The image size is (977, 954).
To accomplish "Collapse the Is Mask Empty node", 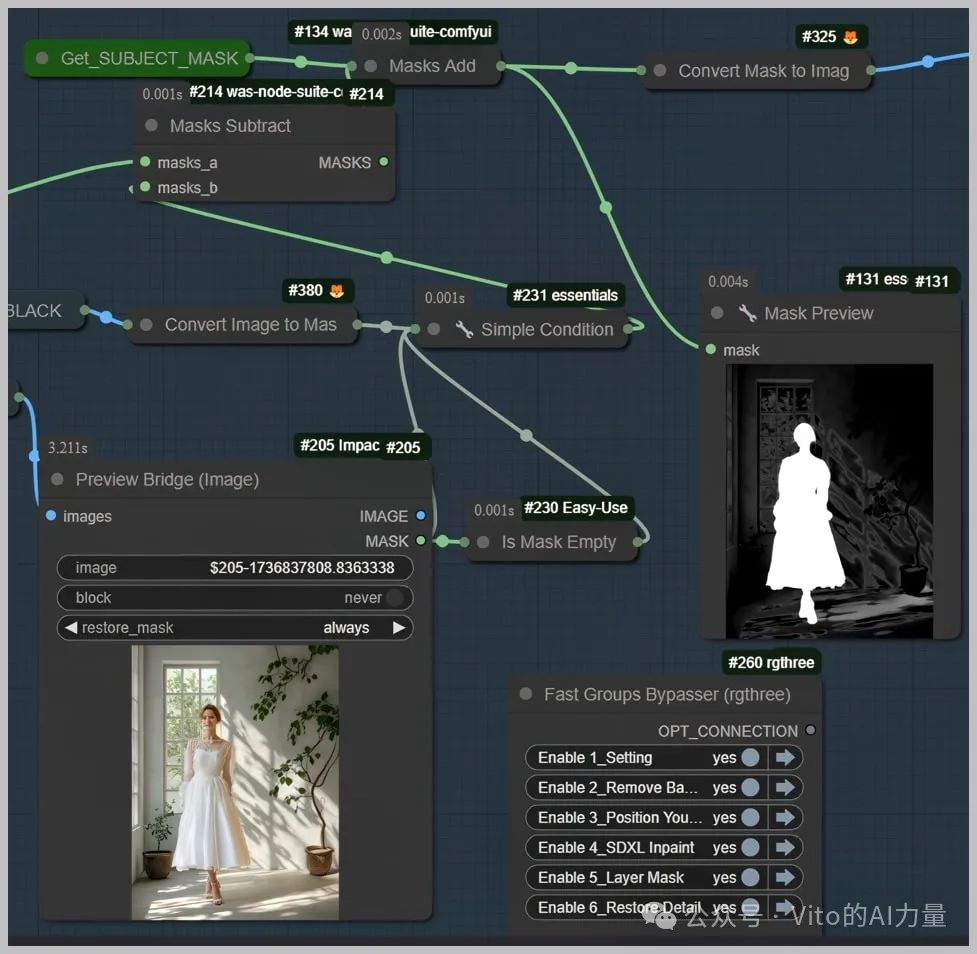I will point(483,542).
